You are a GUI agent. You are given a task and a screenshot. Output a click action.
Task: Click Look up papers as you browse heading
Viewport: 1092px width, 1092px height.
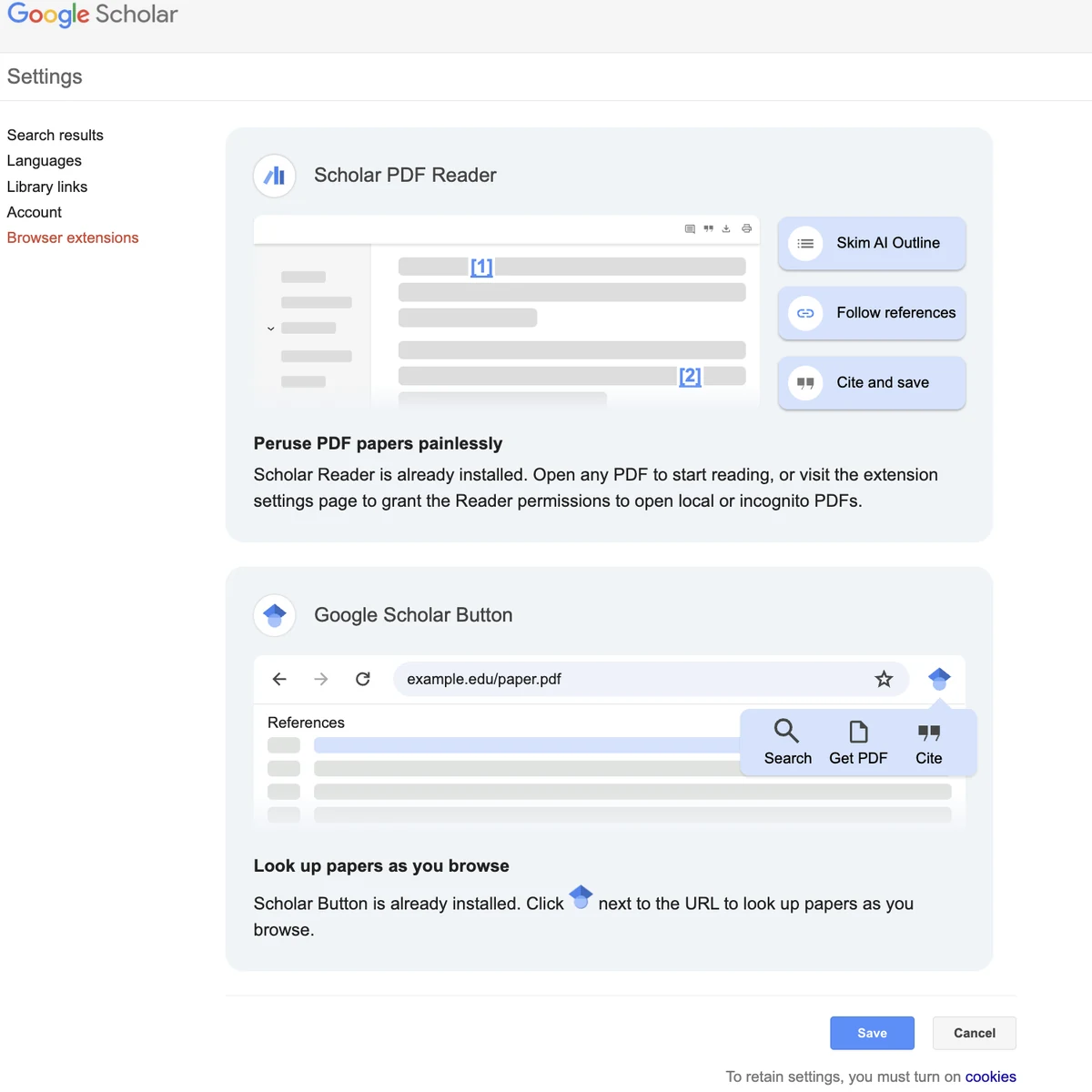381,865
